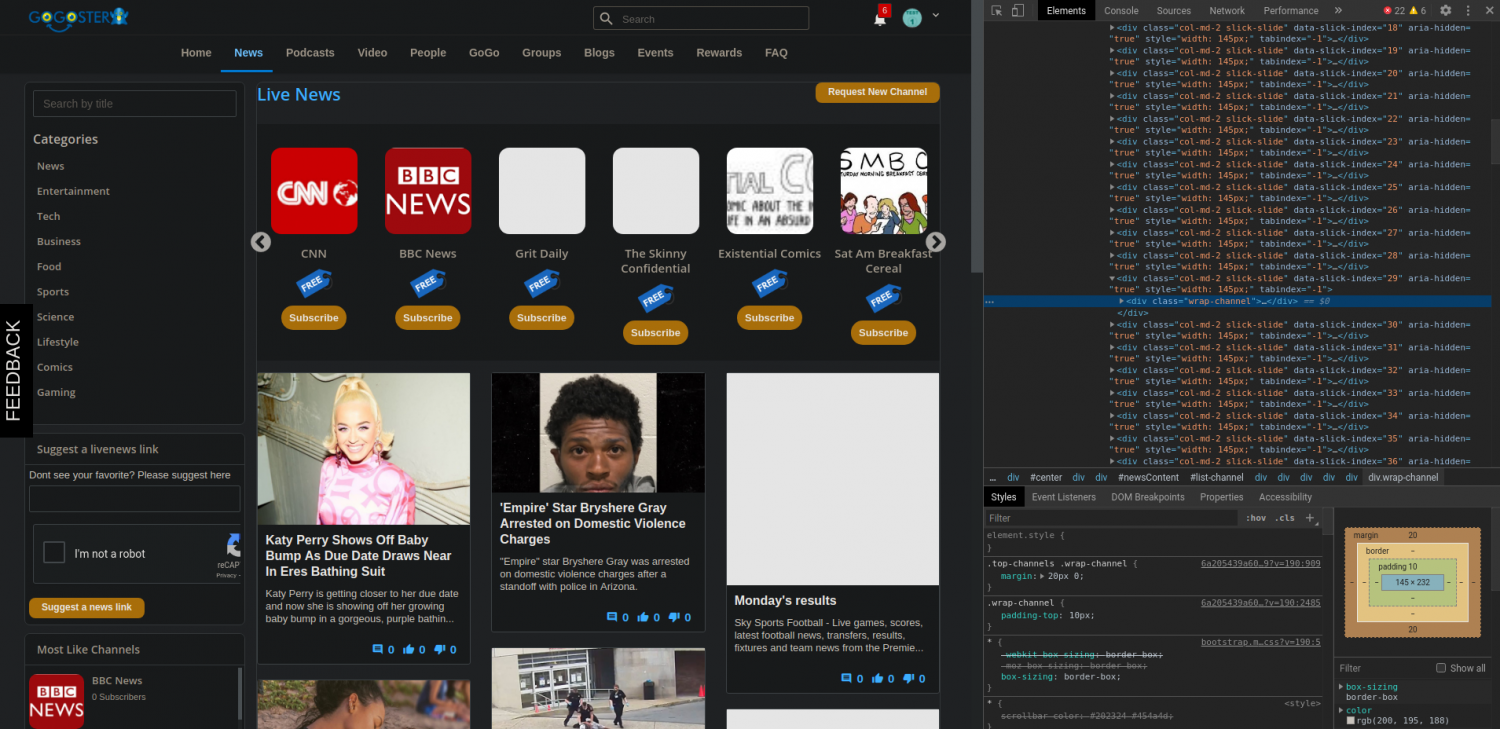Switch to the Console tab in DevTools
This screenshot has width=1500, height=729.
tap(1121, 11)
